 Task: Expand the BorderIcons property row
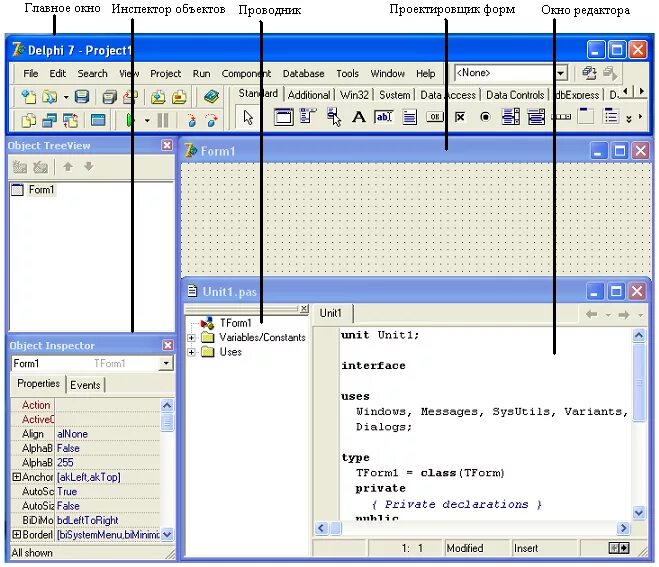point(16,534)
